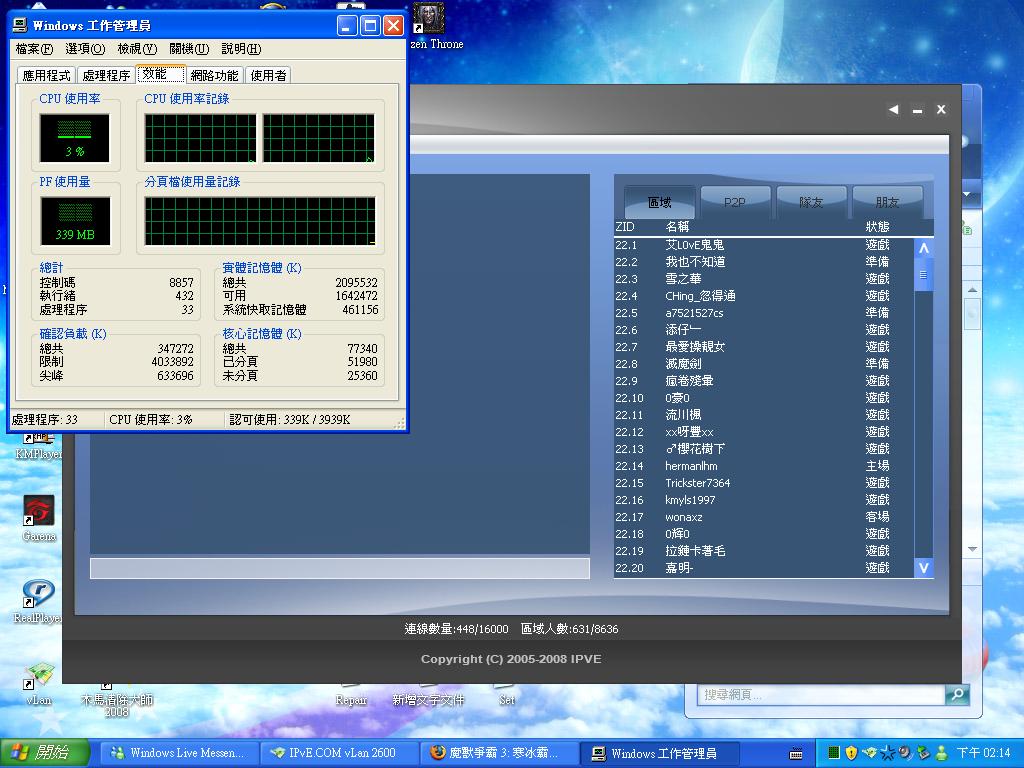Click the back arrow in IPVE title bar
The width and height of the screenshot is (1024, 768).
point(893,110)
